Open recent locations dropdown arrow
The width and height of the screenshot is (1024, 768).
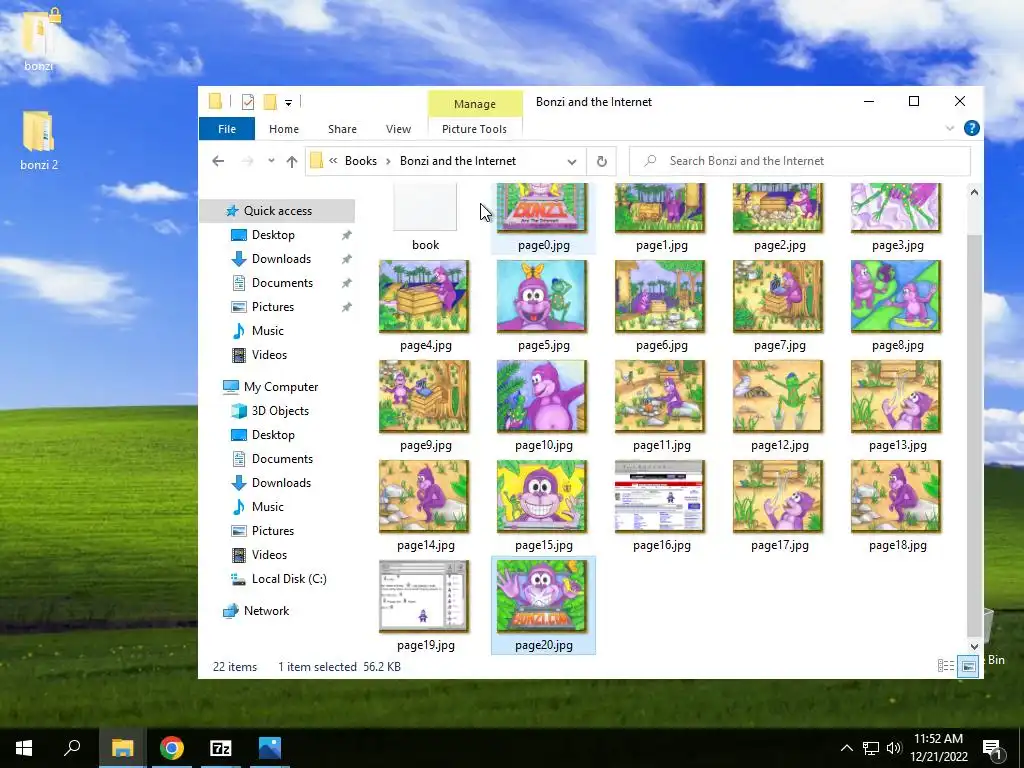(271, 161)
